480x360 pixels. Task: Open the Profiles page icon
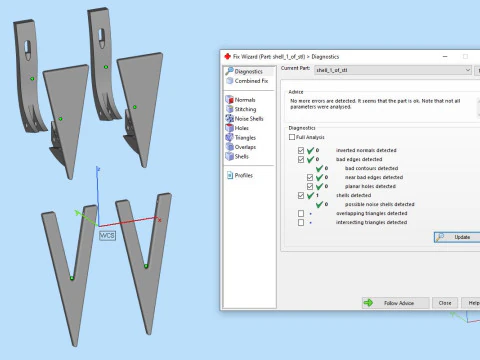(x=230, y=175)
